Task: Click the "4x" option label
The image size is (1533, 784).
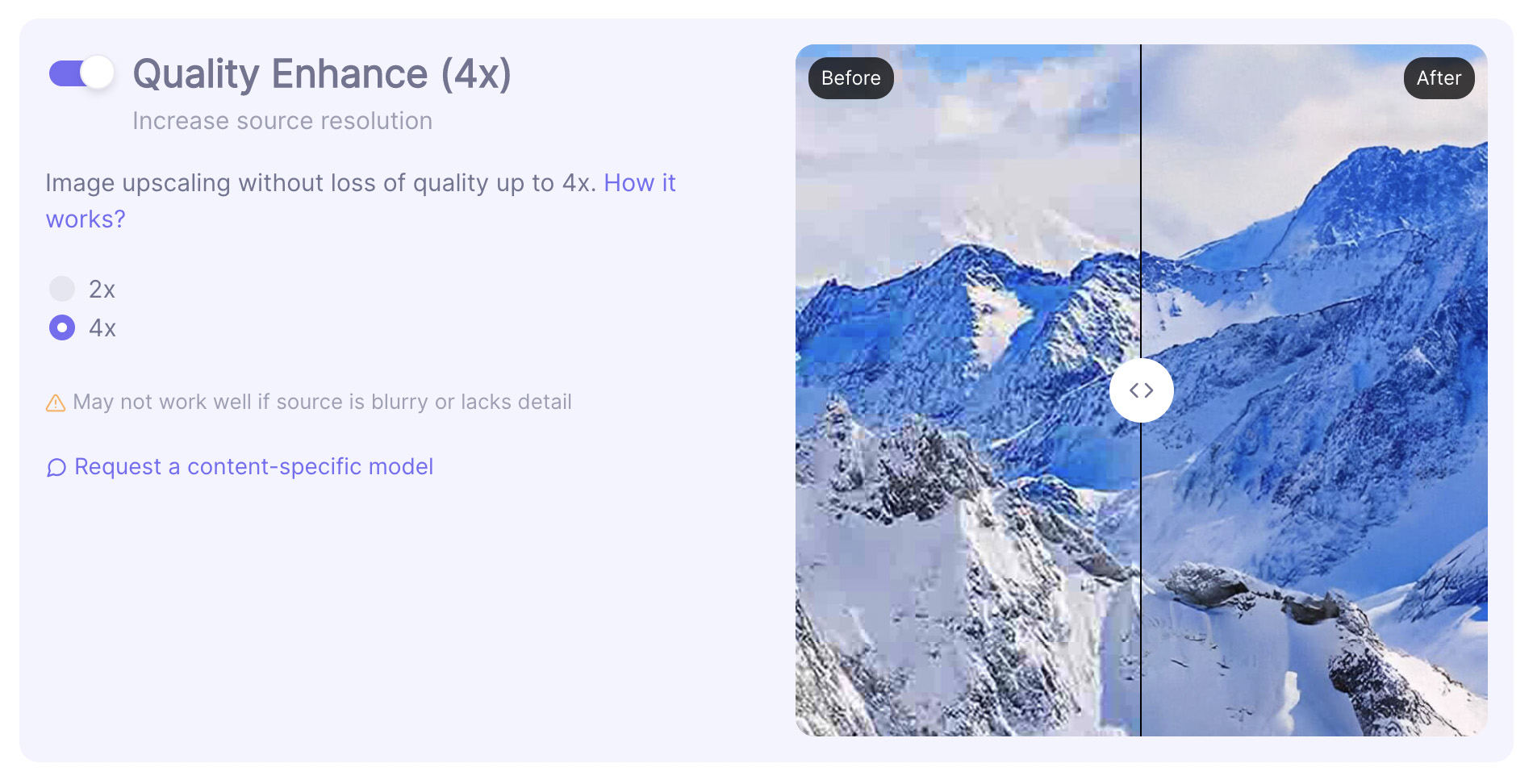Action: click(x=102, y=328)
